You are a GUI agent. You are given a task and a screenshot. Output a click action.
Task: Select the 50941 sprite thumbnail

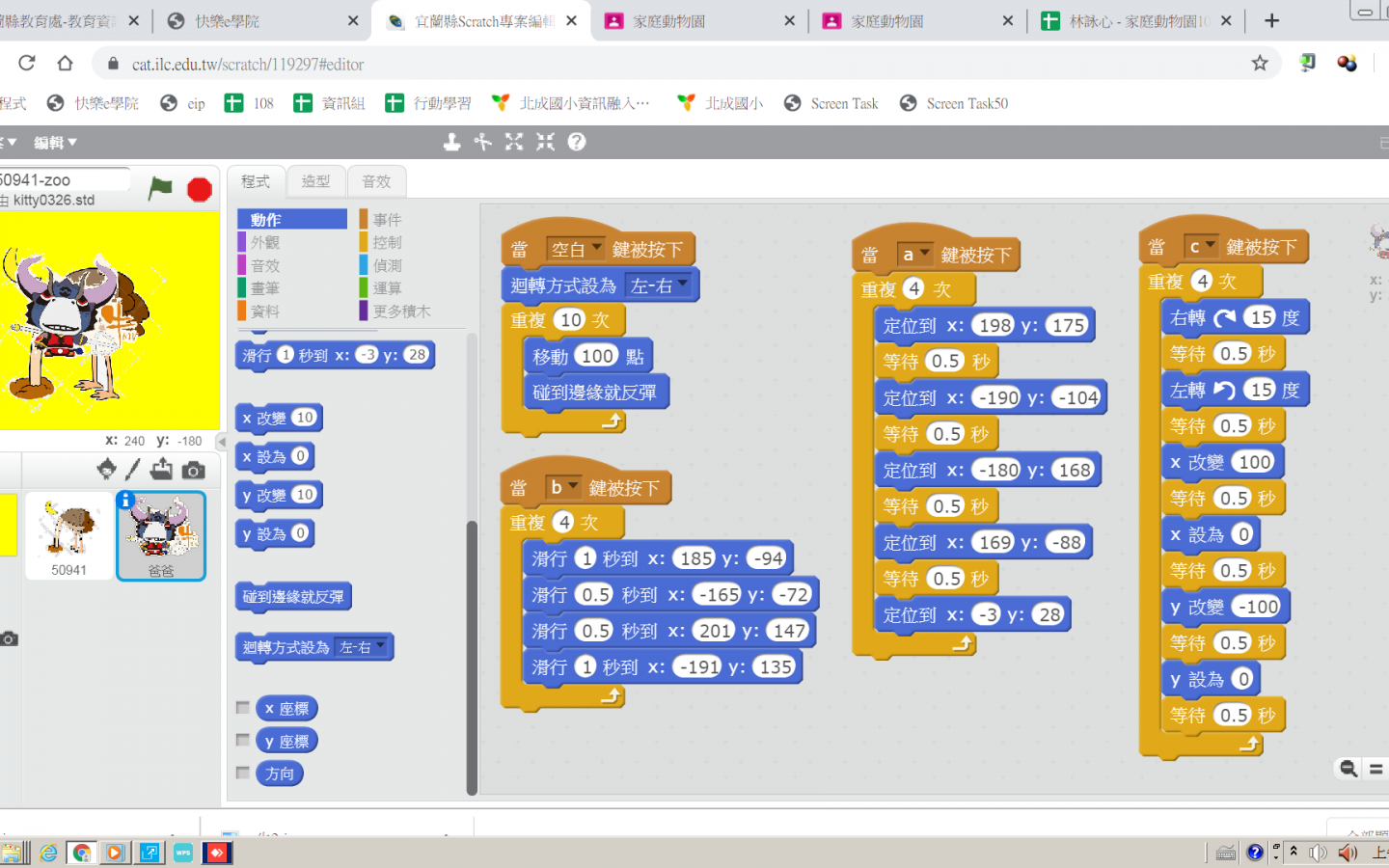tap(68, 536)
